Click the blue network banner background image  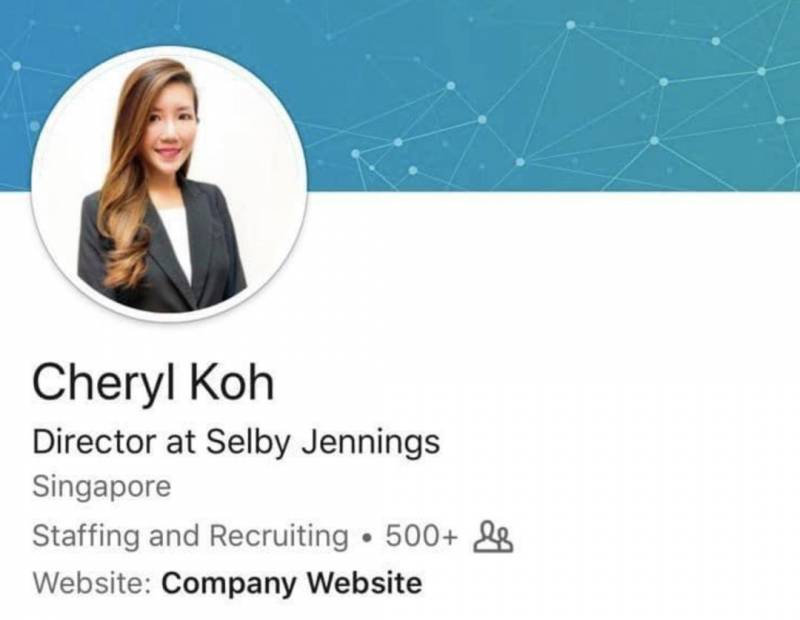click(x=551, y=96)
